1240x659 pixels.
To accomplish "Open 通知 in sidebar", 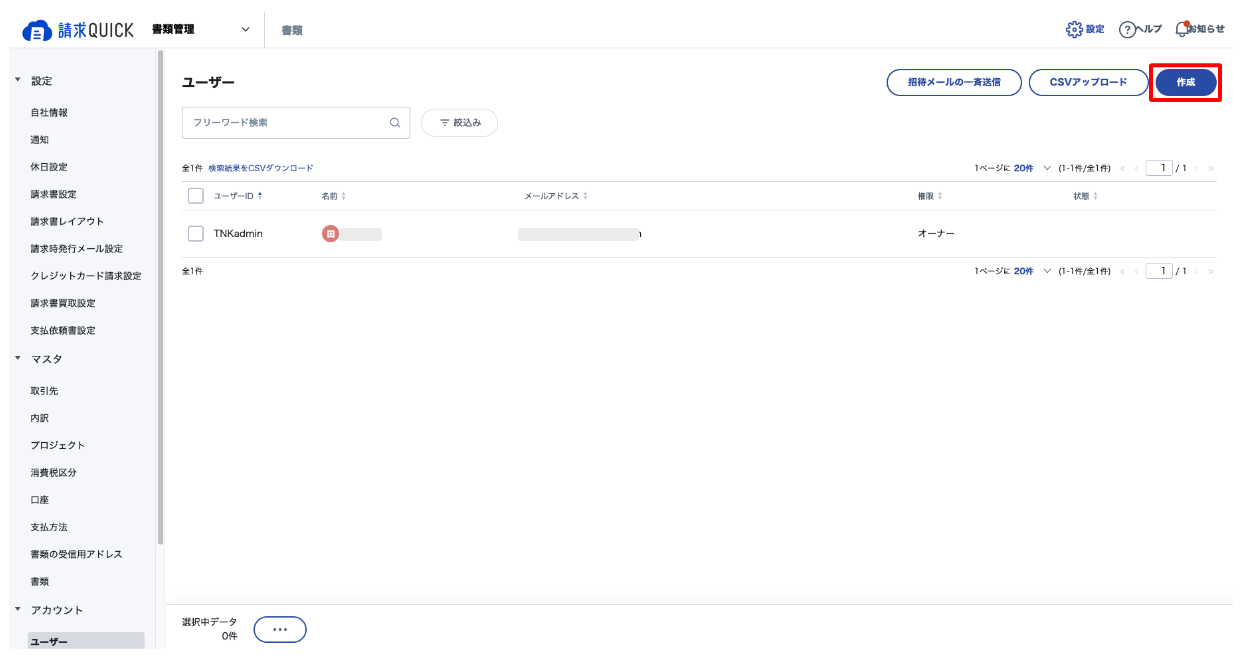I will click(40, 140).
